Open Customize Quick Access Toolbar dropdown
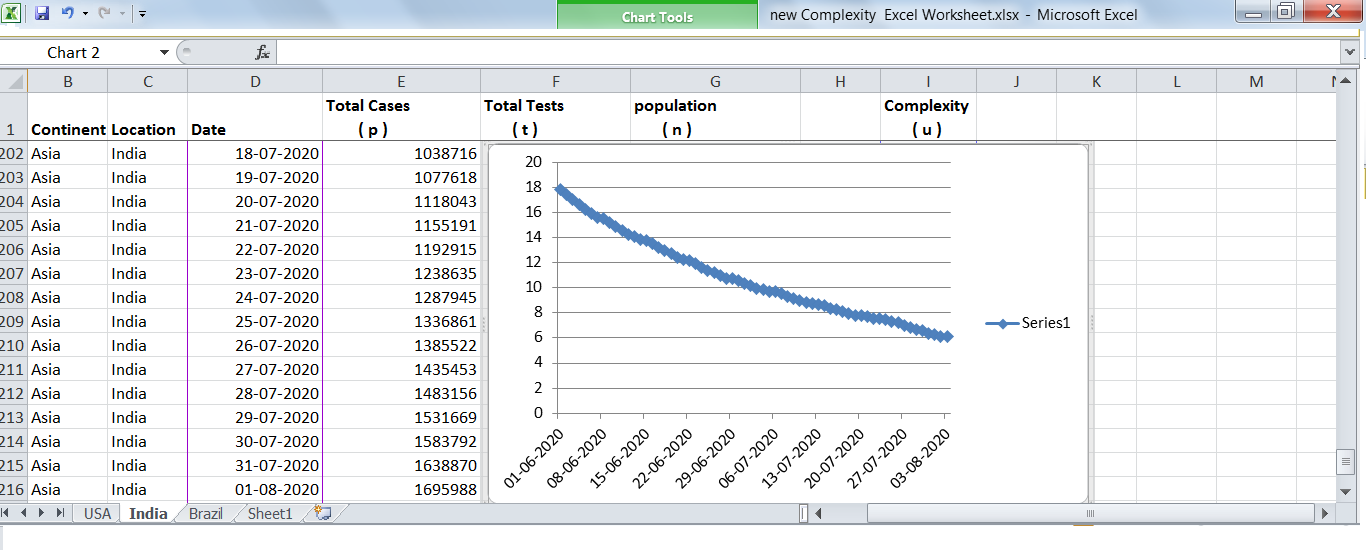The image size is (1366, 550). point(143,14)
